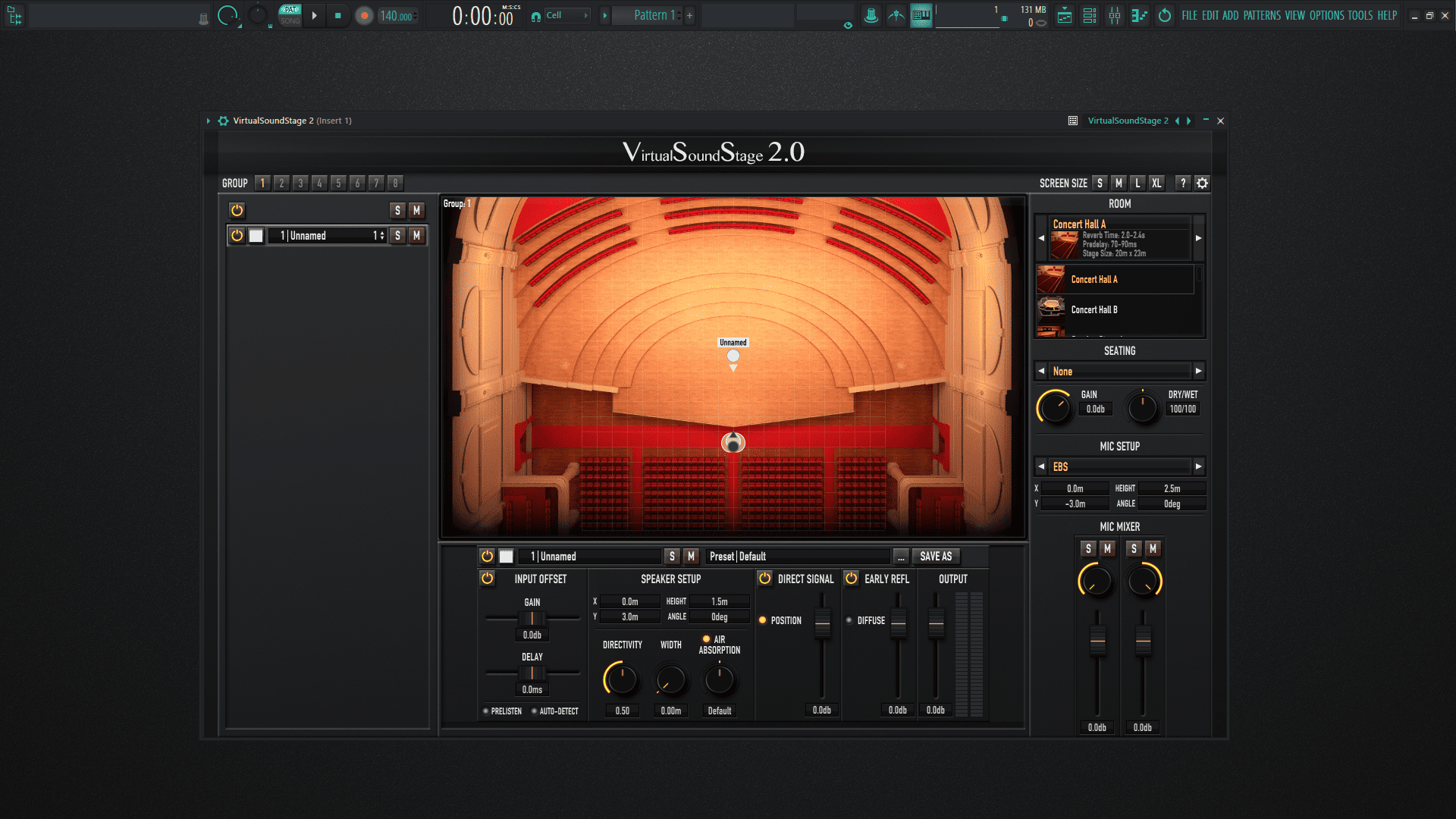
Task: Open the Cell snap dropdown
Action: (566, 15)
